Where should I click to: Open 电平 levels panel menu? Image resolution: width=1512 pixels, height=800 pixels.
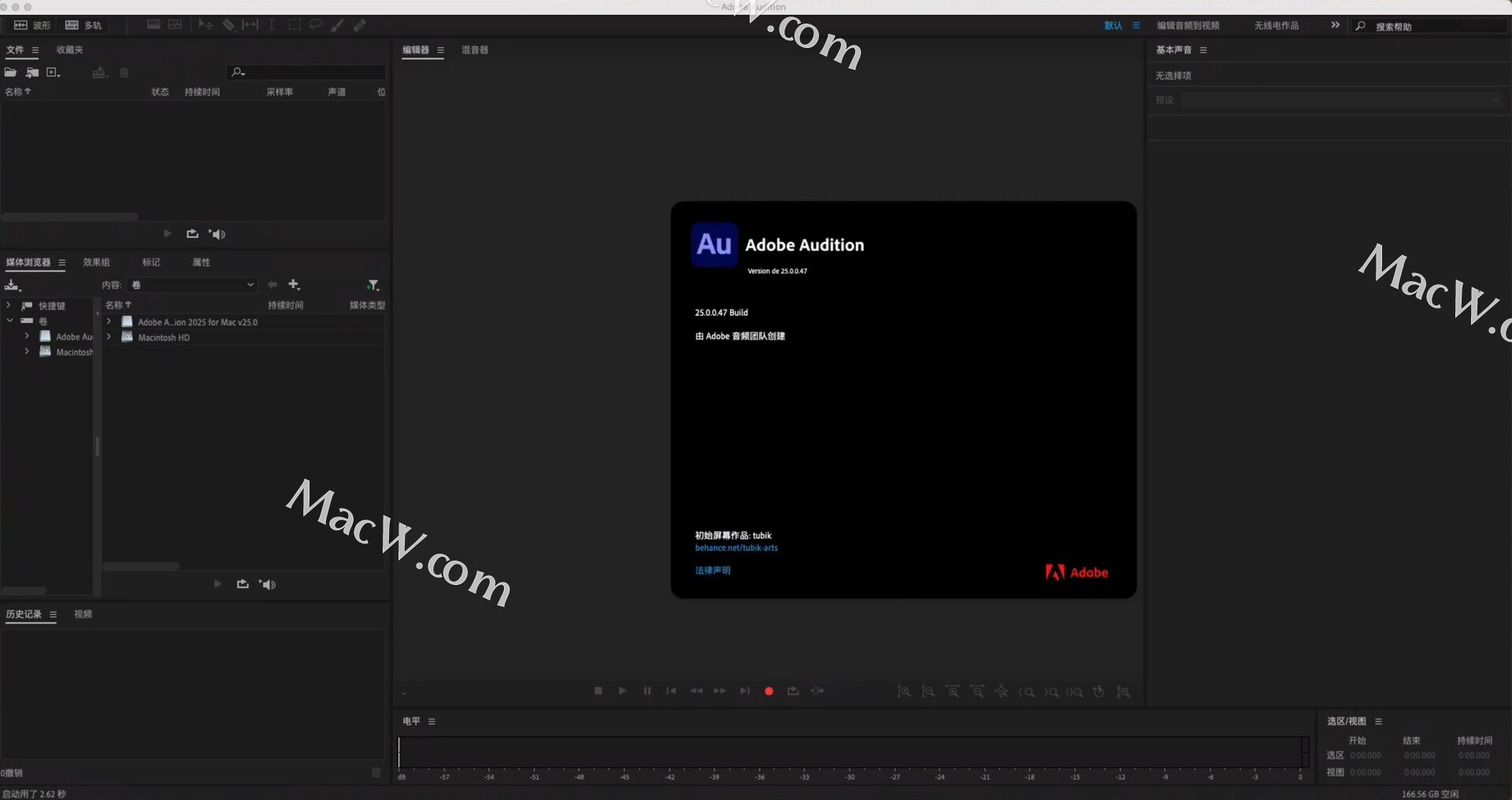432,721
